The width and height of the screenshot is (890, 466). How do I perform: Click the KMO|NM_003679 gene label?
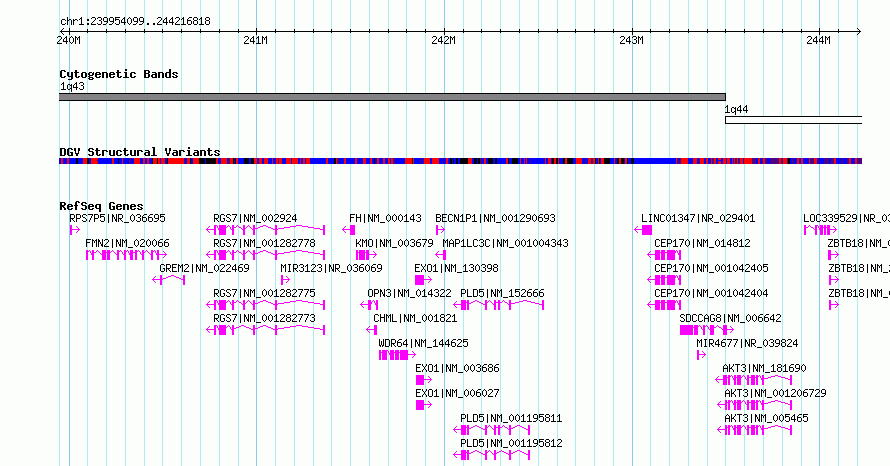(x=394, y=244)
